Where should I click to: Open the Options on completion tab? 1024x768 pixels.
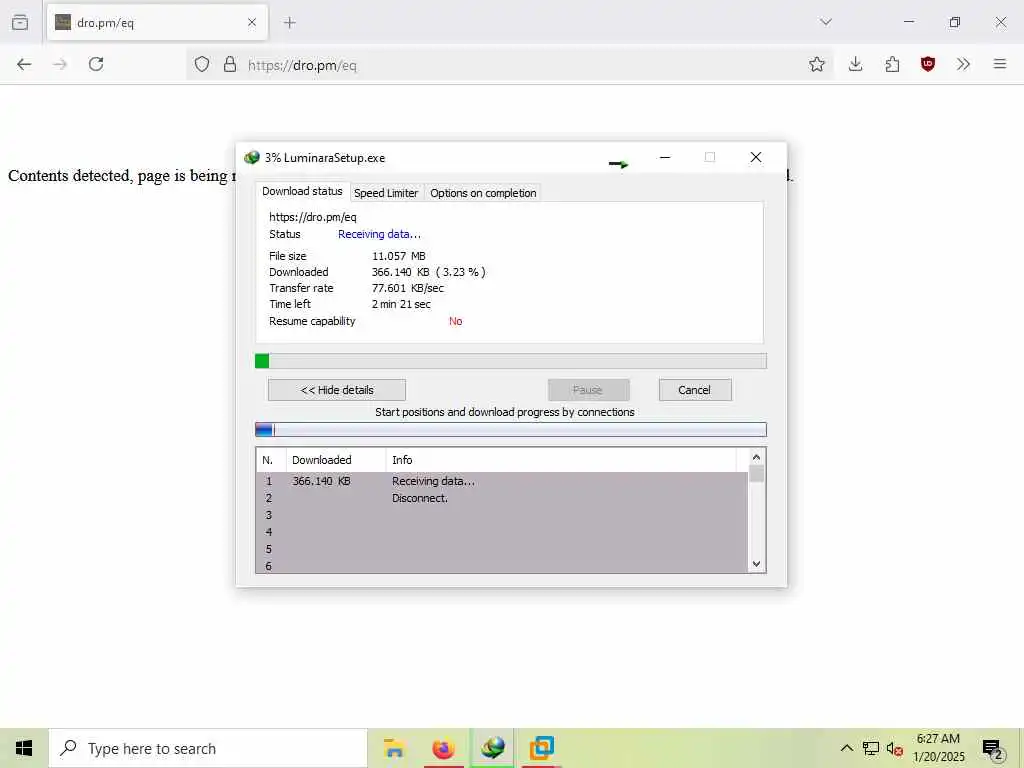[x=483, y=193]
